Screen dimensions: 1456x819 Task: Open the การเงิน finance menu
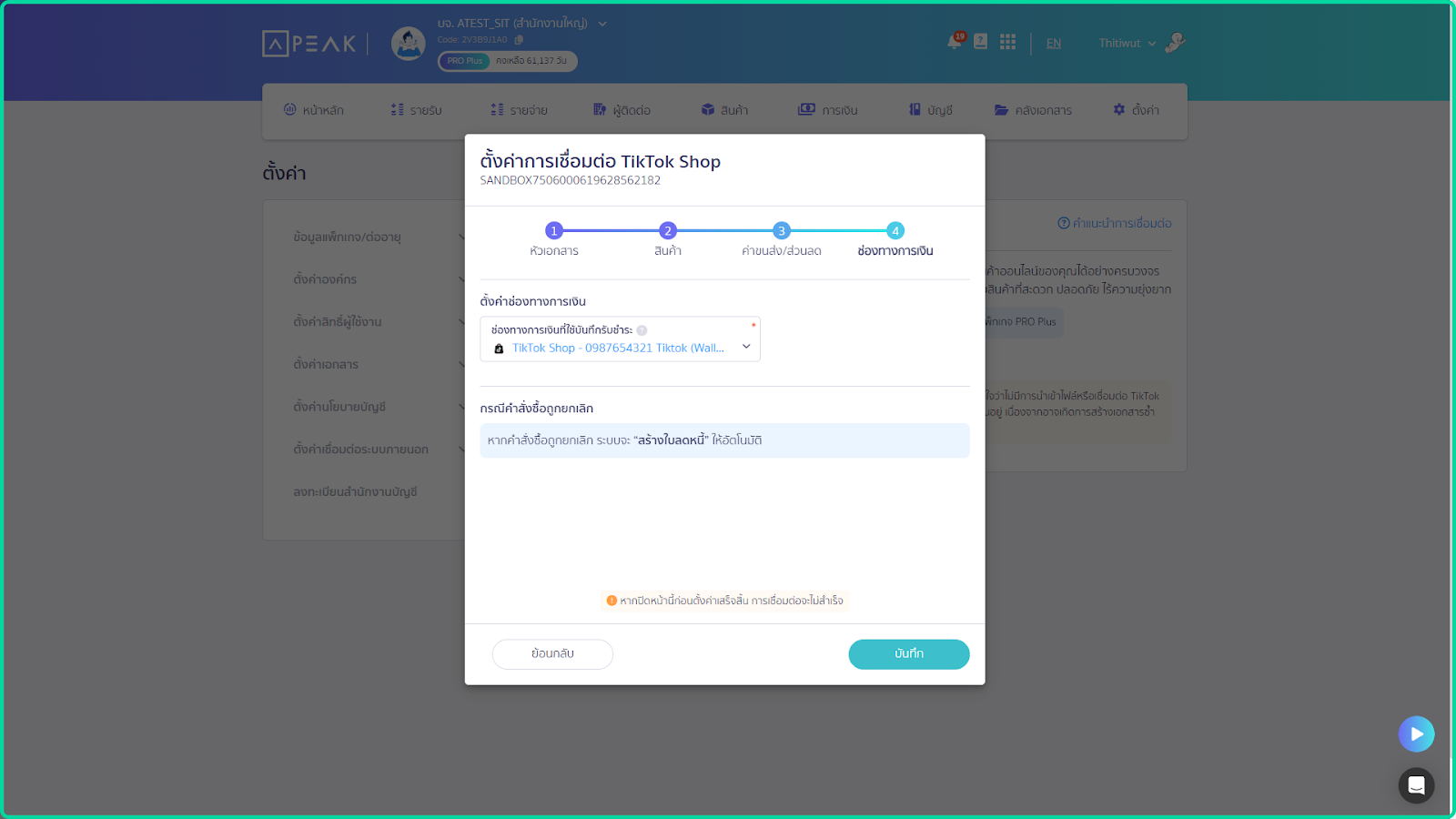(x=828, y=110)
